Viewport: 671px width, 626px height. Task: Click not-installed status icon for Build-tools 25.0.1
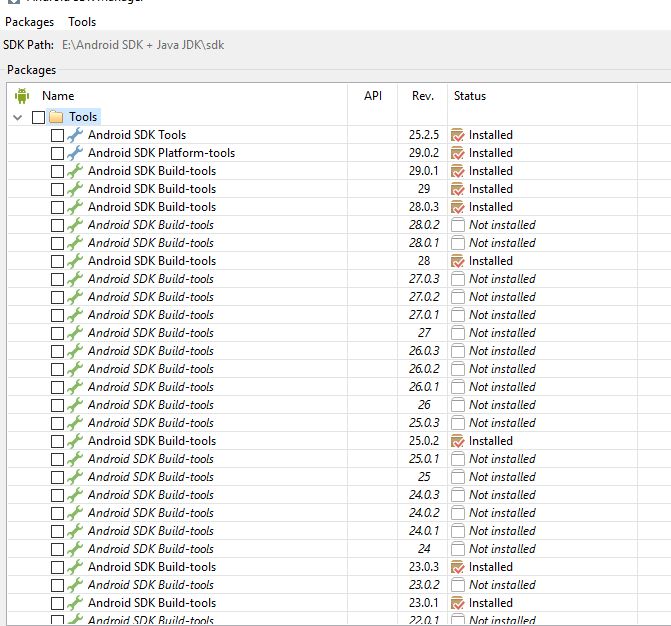[x=458, y=459]
